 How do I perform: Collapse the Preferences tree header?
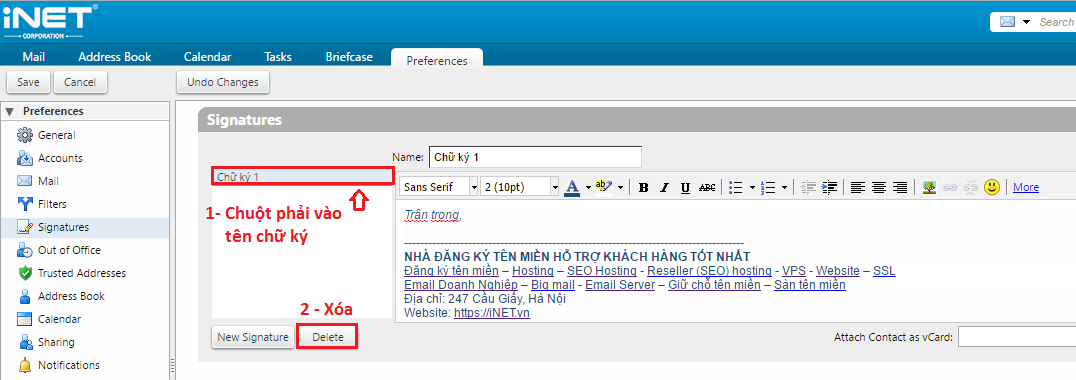(x=10, y=111)
